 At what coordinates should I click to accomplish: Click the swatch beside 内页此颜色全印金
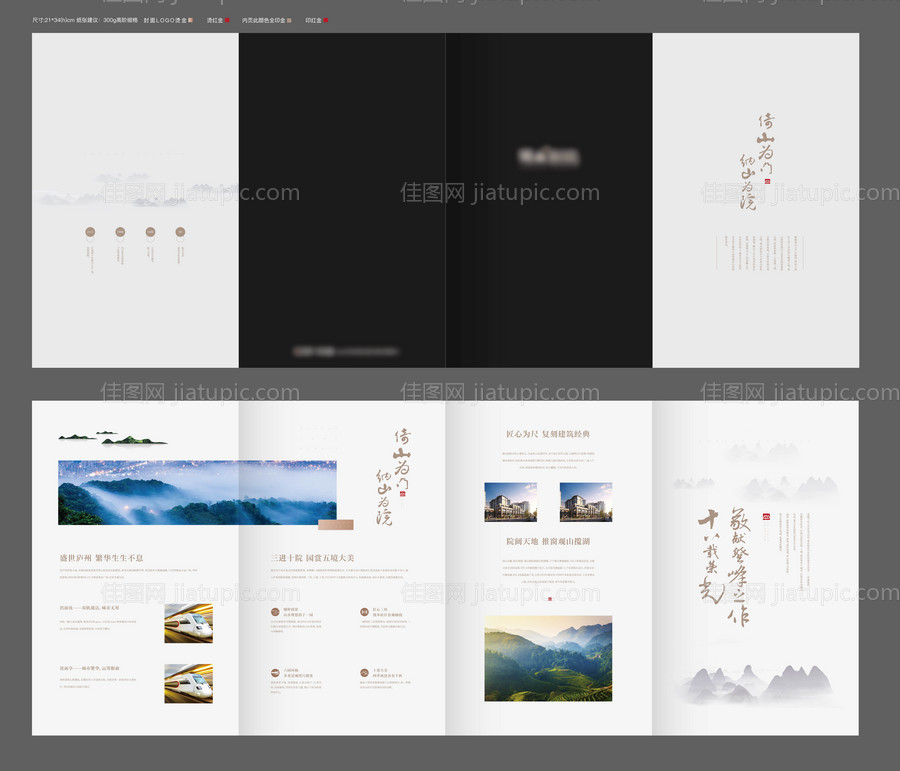(290, 19)
